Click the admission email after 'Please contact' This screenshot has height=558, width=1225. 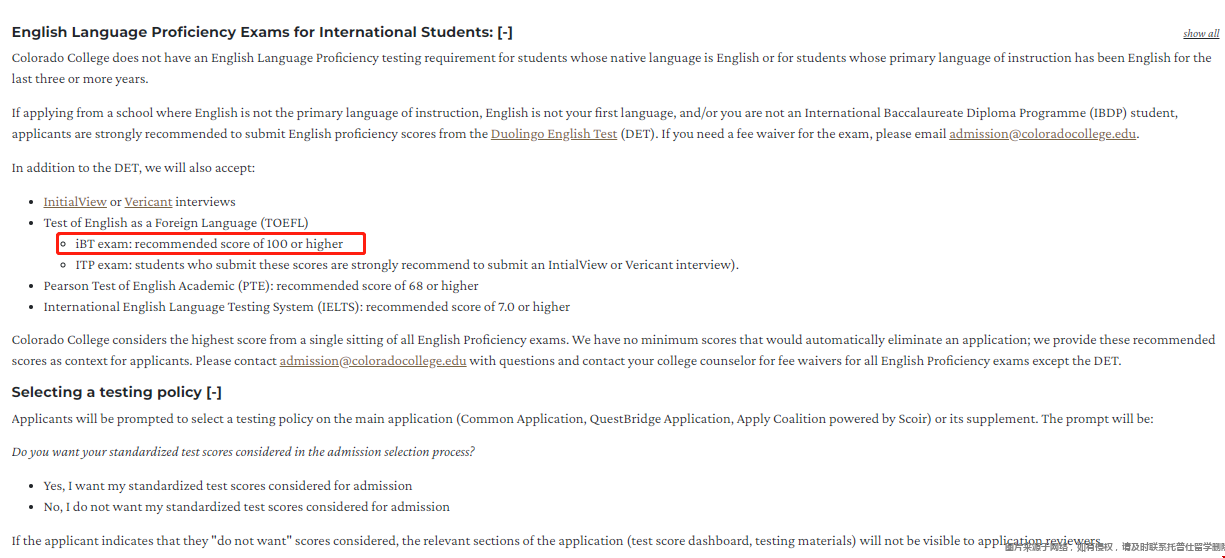click(x=373, y=361)
